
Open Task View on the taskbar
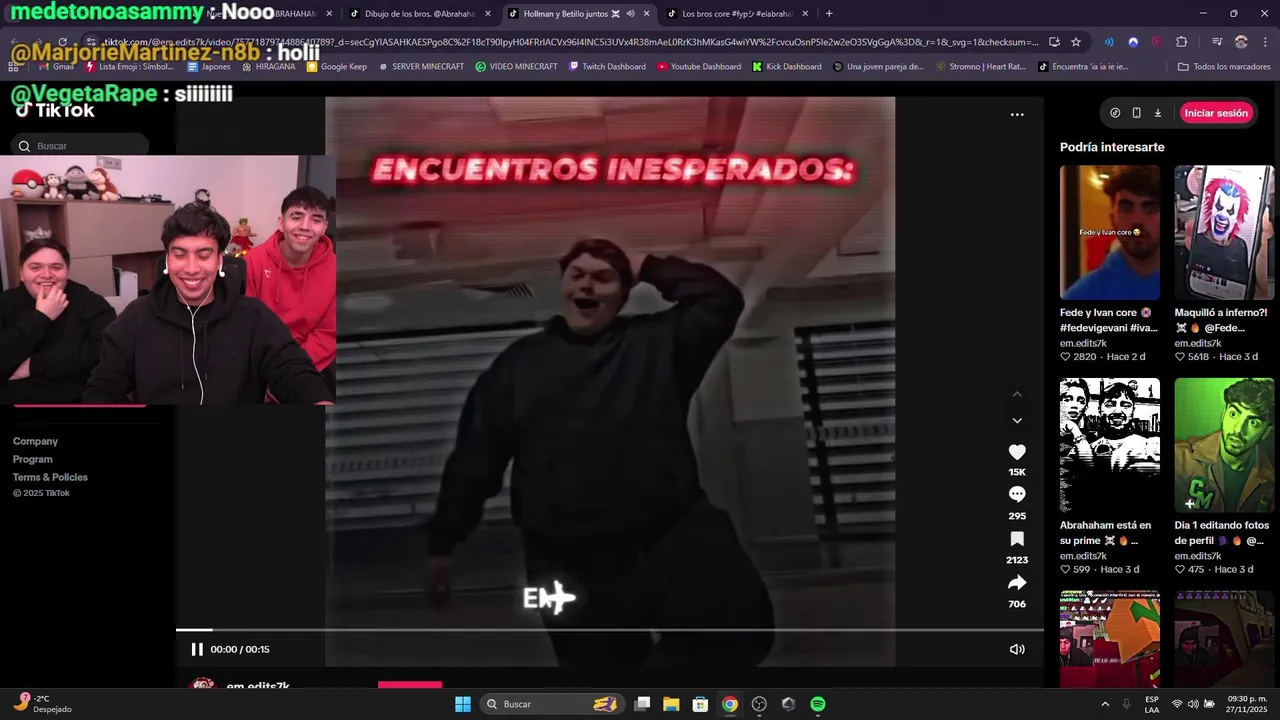[x=642, y=704]
